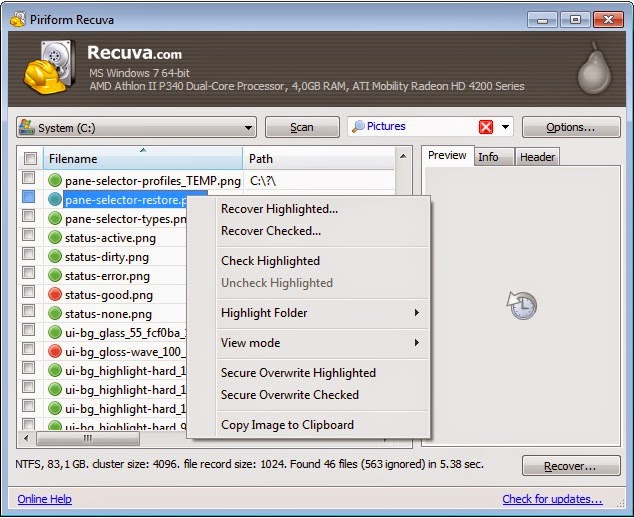The image size is (634, 518).
Task: Check the box for status-active.png
Action: pos(28,235)
